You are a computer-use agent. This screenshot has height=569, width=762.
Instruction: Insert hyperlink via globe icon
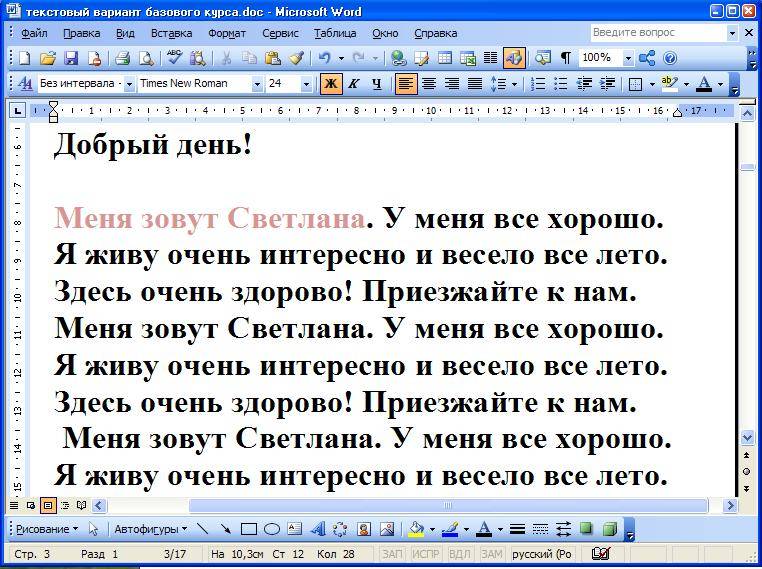tap(398, 58)
